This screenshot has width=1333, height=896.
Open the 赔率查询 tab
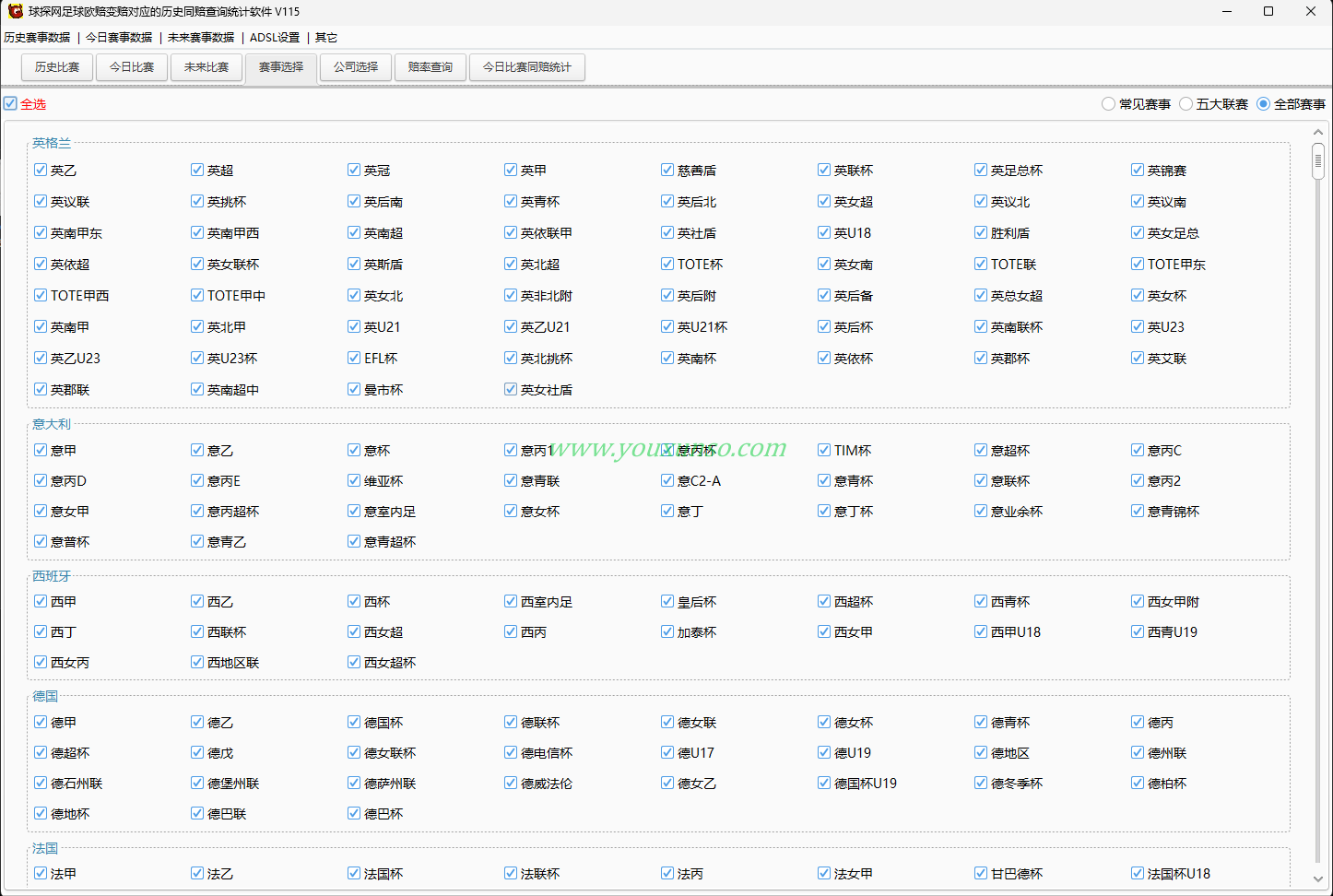coord(431,67)
